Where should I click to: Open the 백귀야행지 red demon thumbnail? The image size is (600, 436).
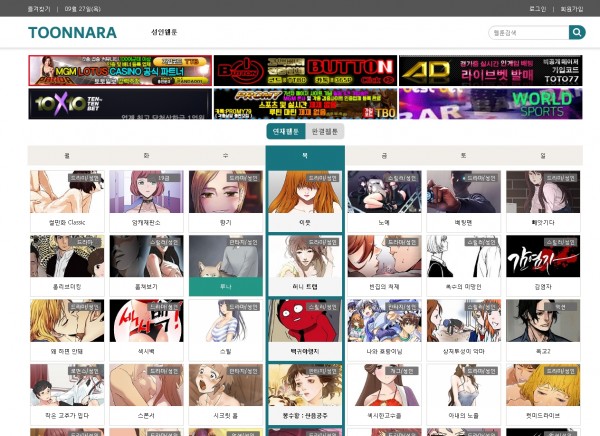point(305,321)
